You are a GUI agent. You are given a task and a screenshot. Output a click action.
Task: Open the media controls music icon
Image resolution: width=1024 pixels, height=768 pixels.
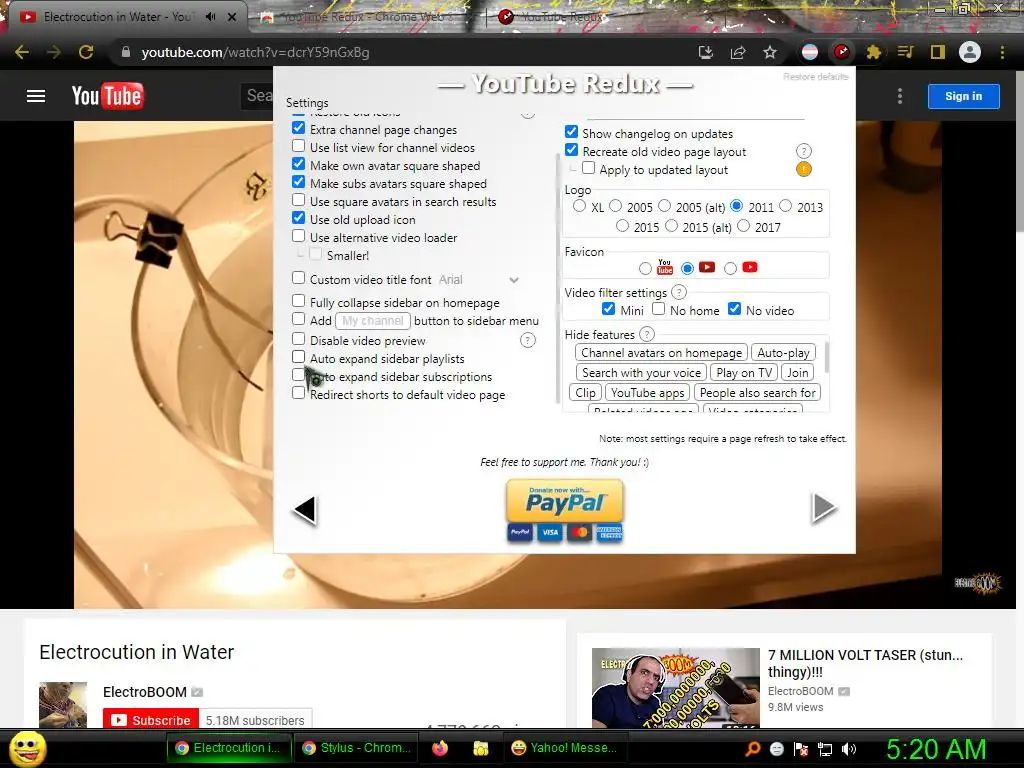(x=905, y=52)
